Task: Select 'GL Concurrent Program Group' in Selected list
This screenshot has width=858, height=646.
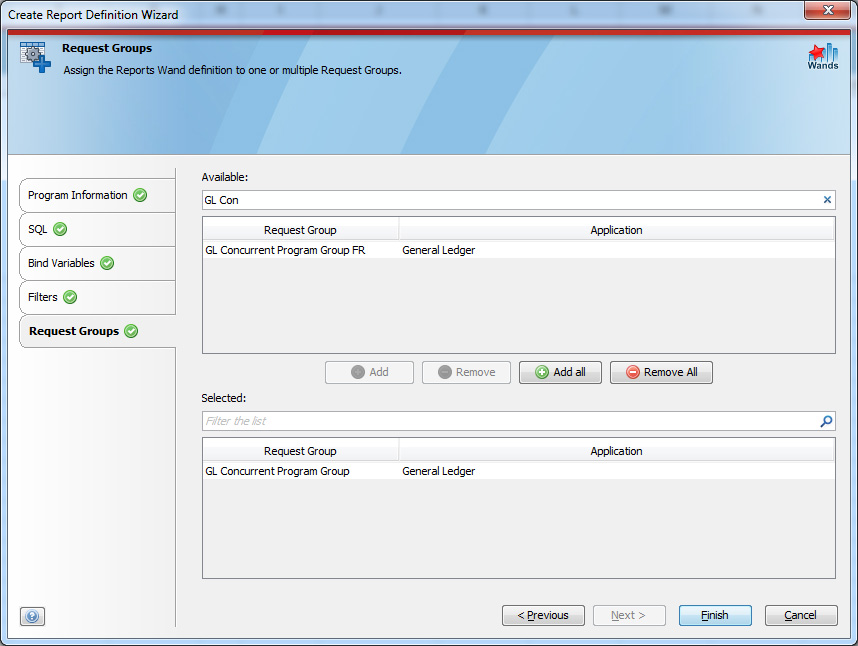Action: pos(277,472)
